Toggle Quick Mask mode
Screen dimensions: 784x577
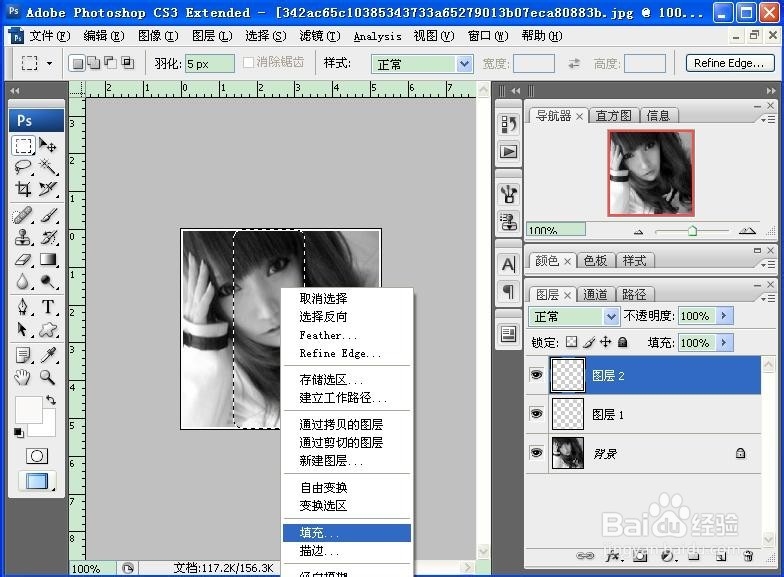point(36,456)
